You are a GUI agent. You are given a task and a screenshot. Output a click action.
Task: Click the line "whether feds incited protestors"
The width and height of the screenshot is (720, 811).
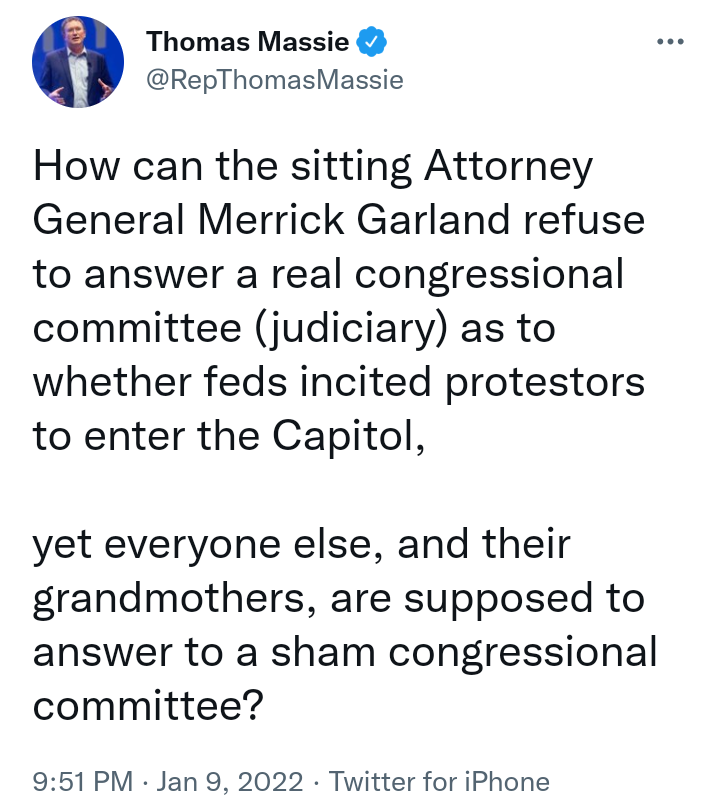[x=339, y=383]
